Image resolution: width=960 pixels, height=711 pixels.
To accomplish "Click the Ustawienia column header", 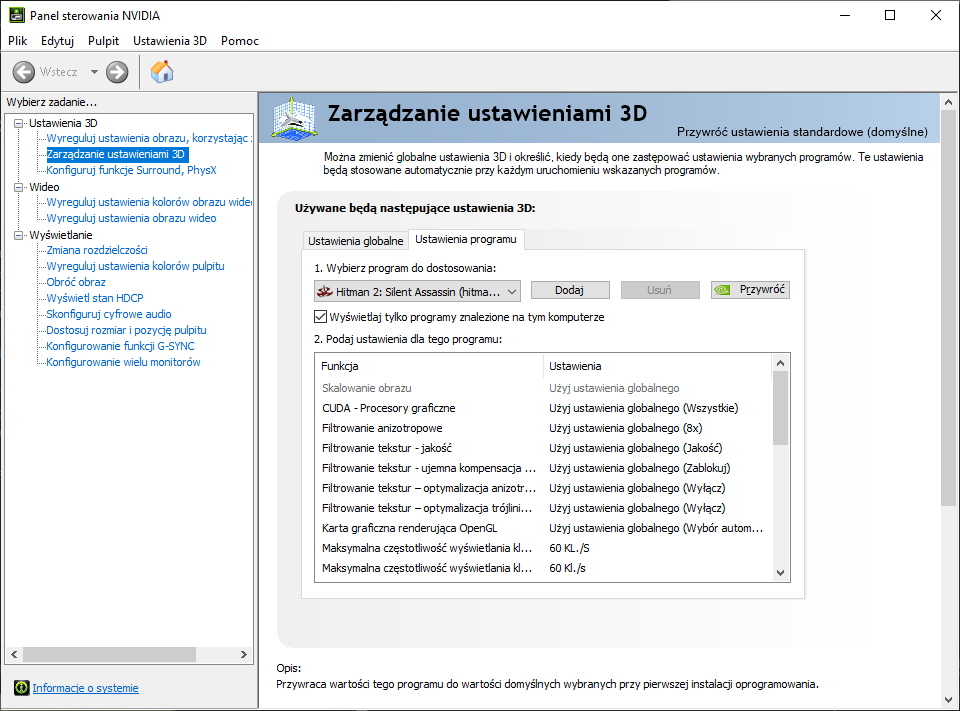I will (658, 366).
